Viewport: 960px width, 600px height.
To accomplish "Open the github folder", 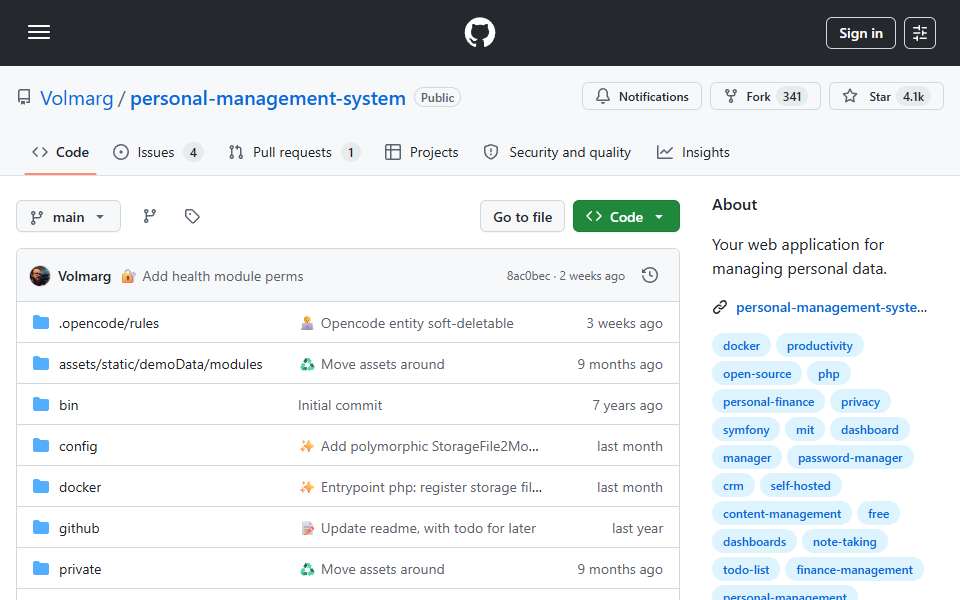I will coord(79,528).
